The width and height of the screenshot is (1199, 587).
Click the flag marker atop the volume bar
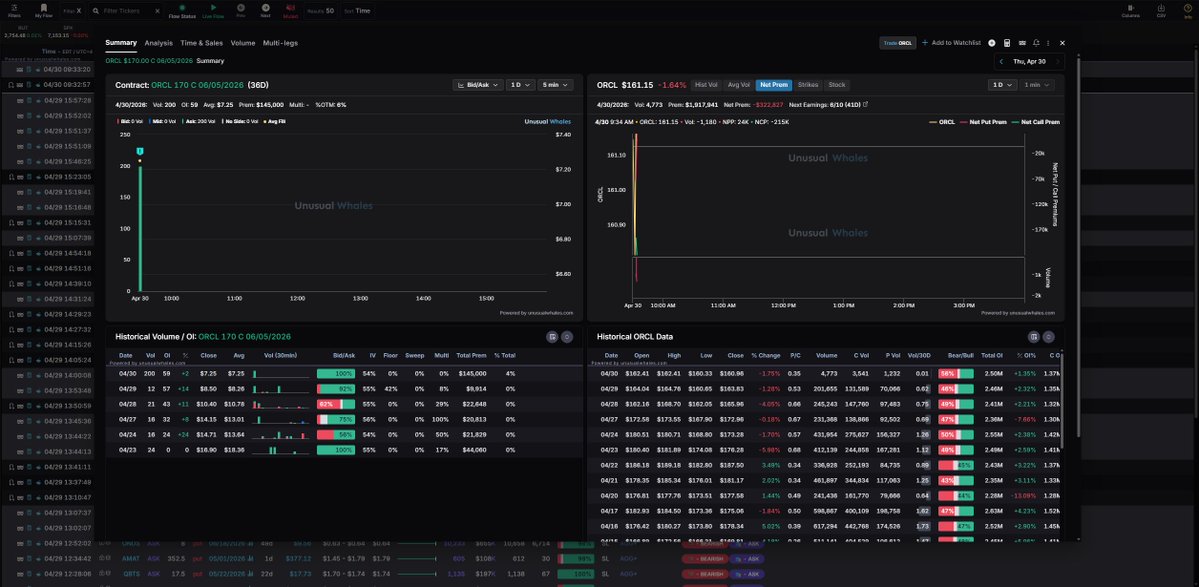(140, 151)
